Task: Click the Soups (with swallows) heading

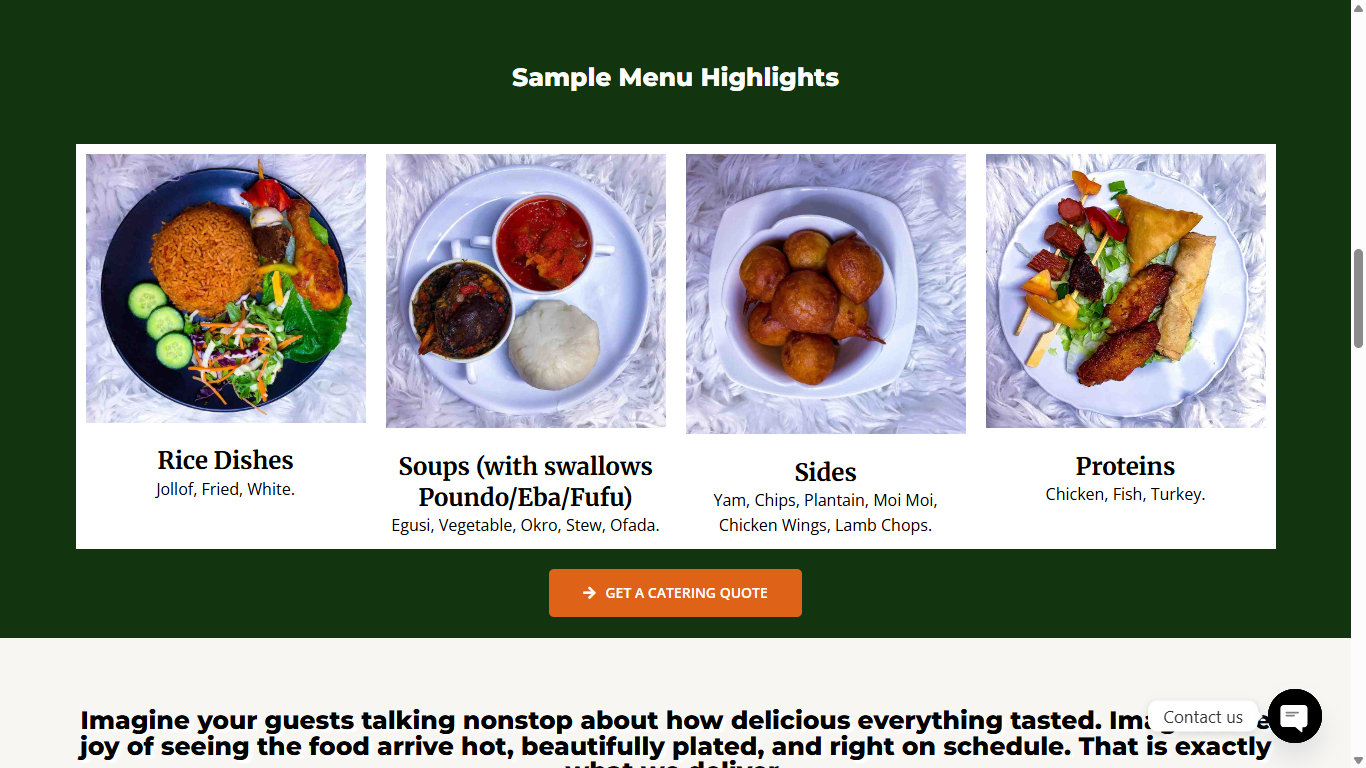Action: coord(526,481)
